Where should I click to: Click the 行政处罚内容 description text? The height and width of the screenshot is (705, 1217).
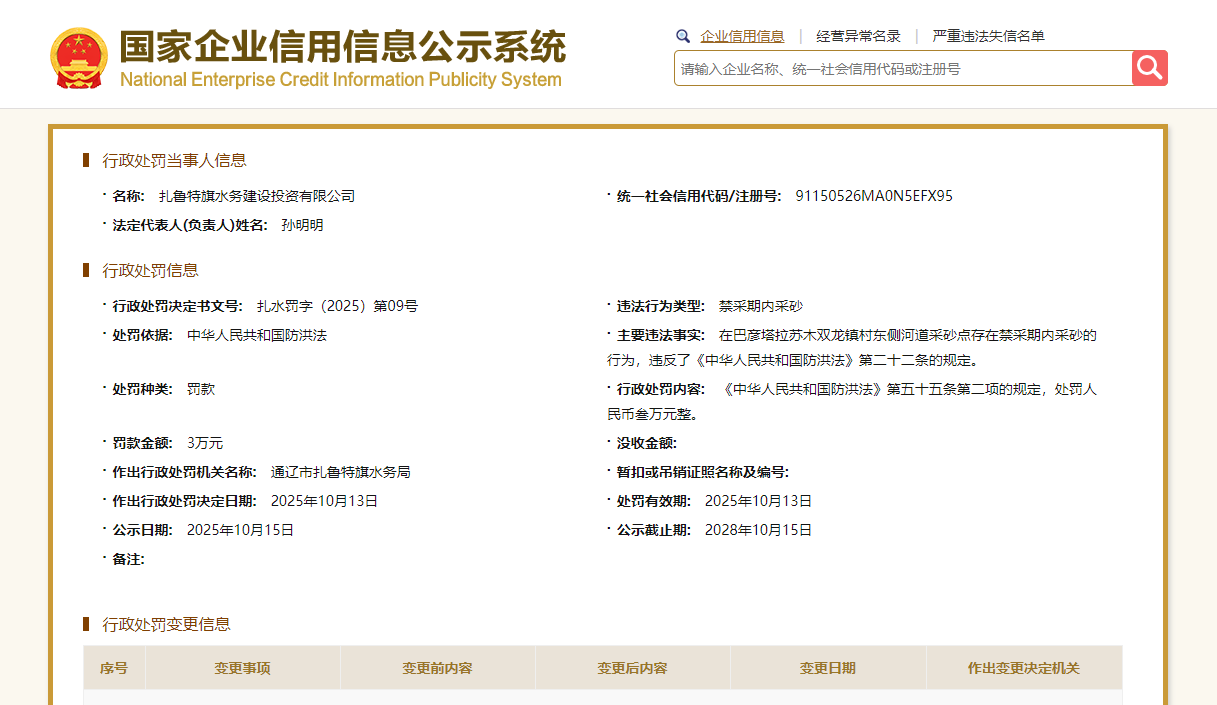point(852,401)
